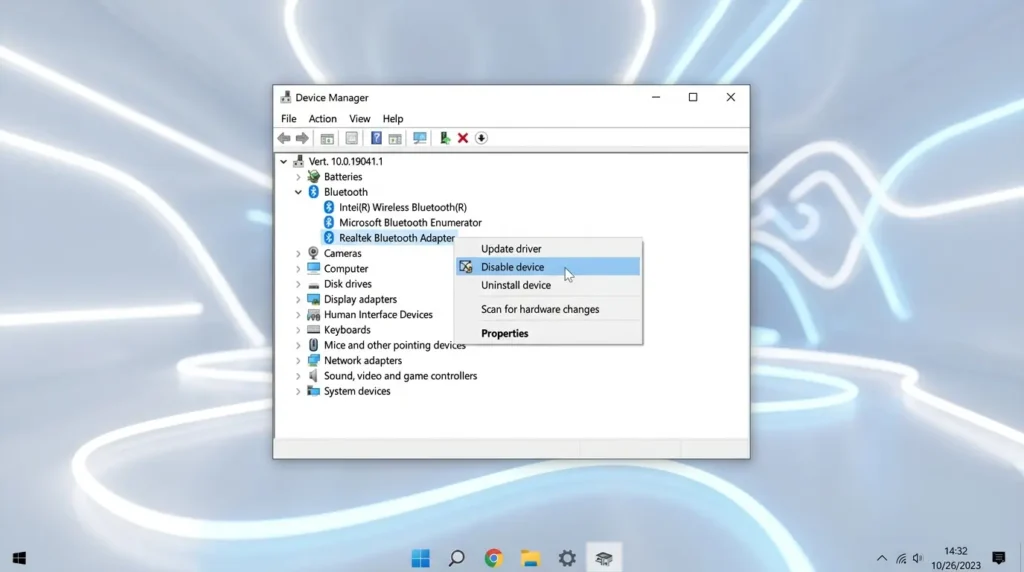The height and width of the screenshot is (572, 1024).
Task: Select Microsoft Bluetooth Enumerator device
Action: (410, 223)
